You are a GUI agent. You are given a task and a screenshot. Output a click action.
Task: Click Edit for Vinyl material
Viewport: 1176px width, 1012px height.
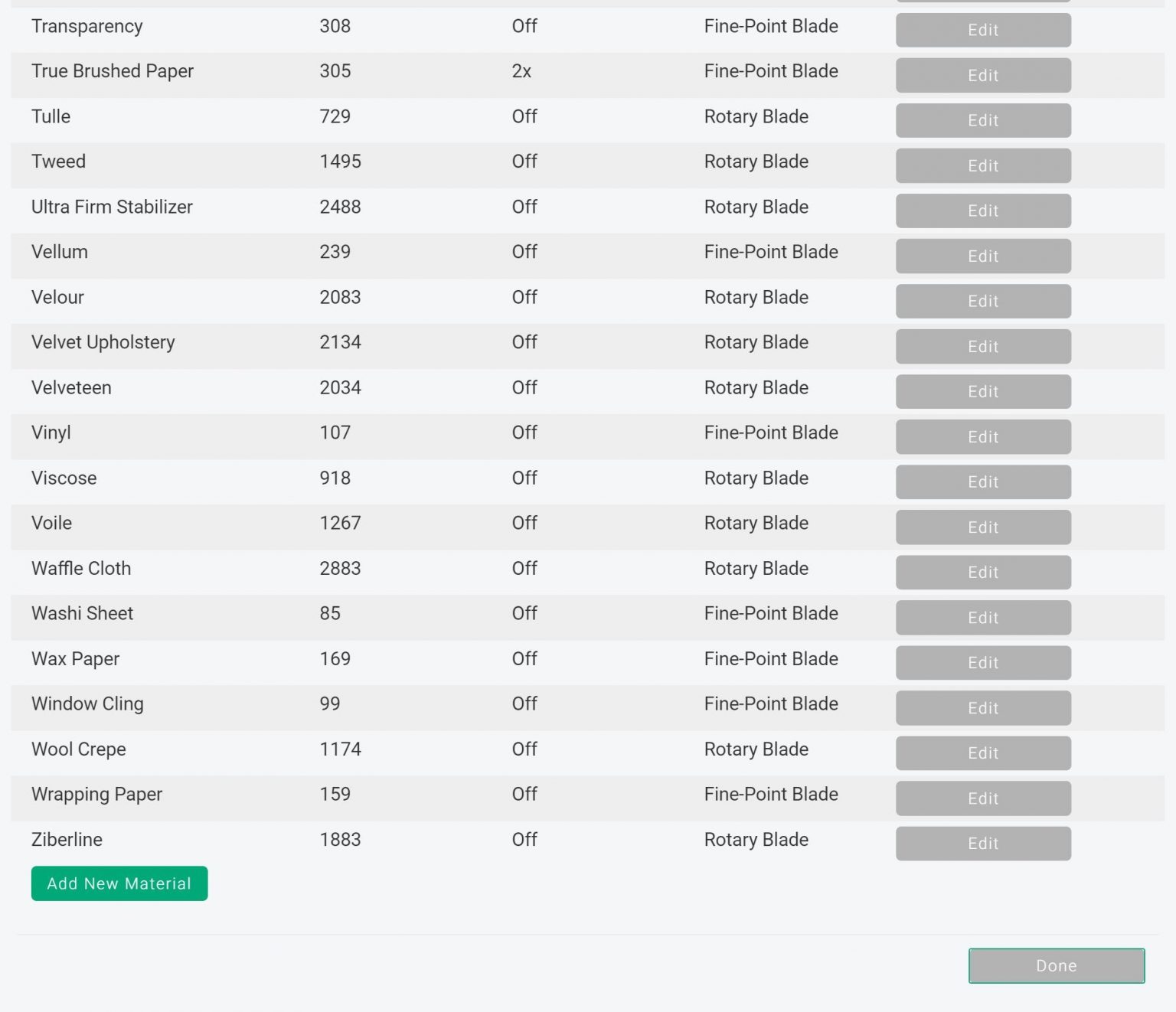click(983, 436)
